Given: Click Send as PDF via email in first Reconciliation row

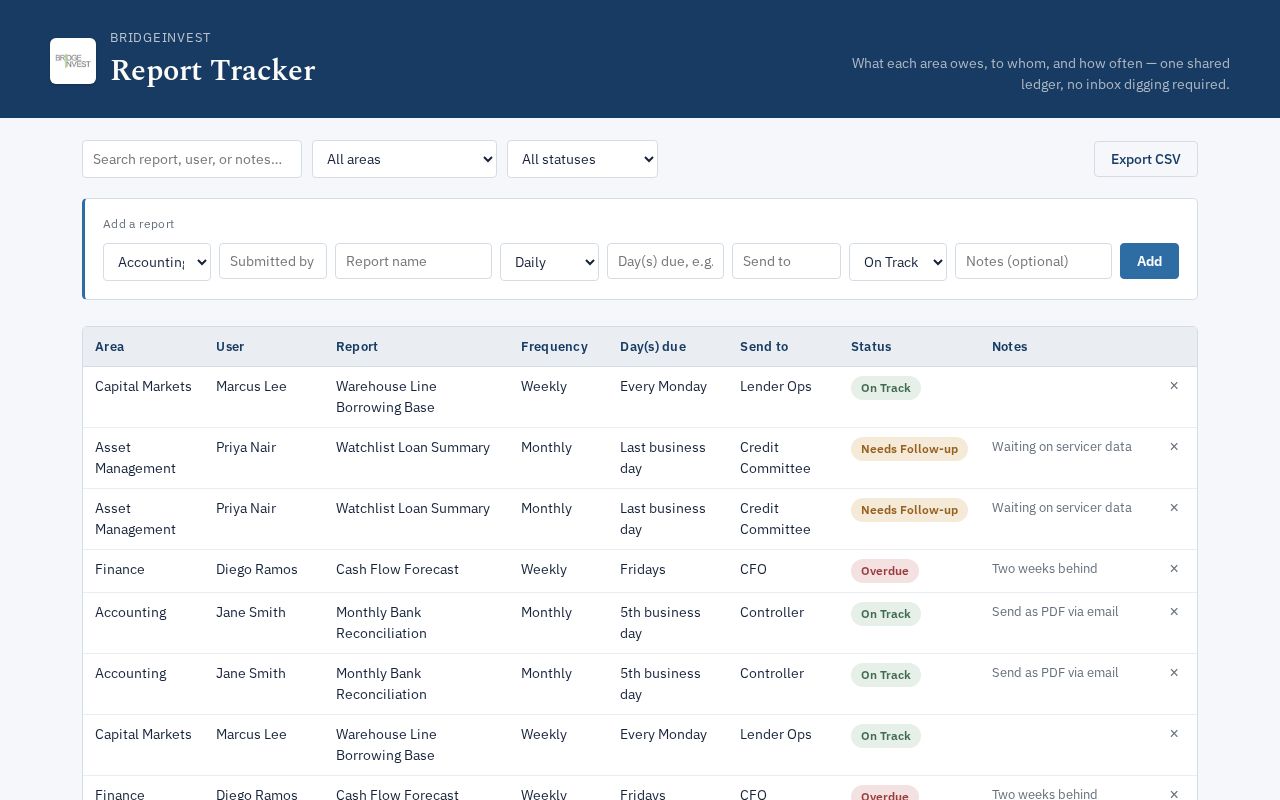Looking at the screenshot, I should [x=1055, y=611].
